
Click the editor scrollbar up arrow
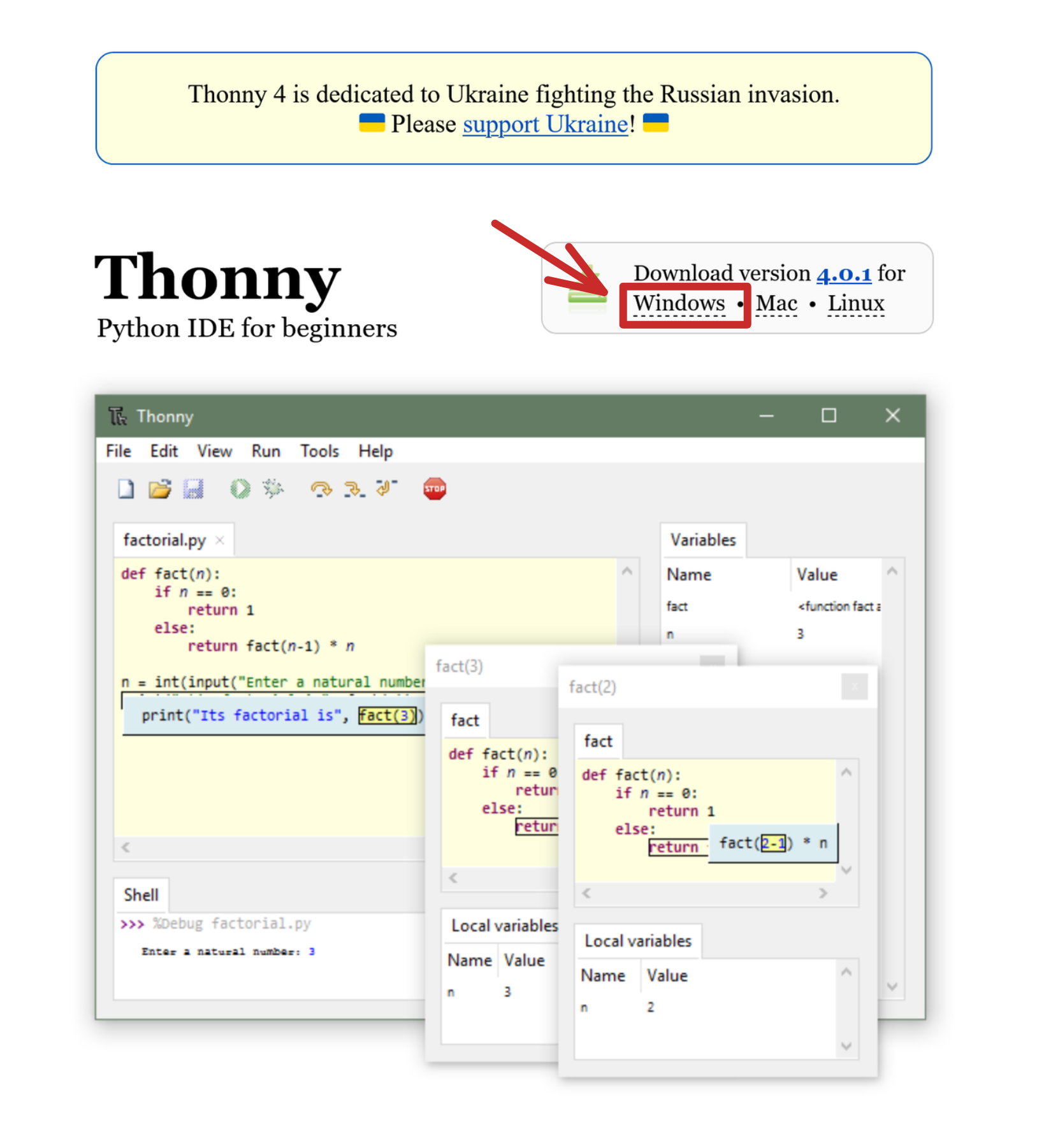point(627,571)
